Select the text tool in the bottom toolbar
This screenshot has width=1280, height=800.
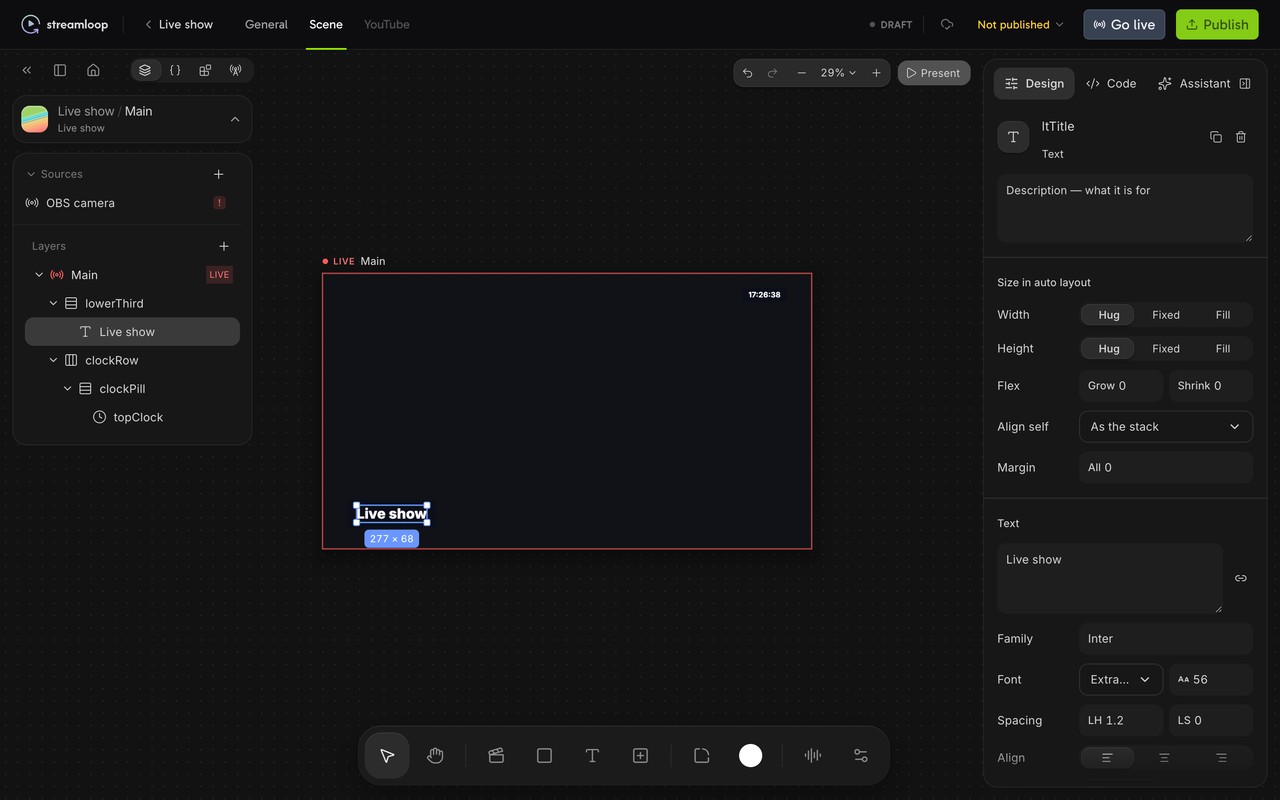pos(592,756)
